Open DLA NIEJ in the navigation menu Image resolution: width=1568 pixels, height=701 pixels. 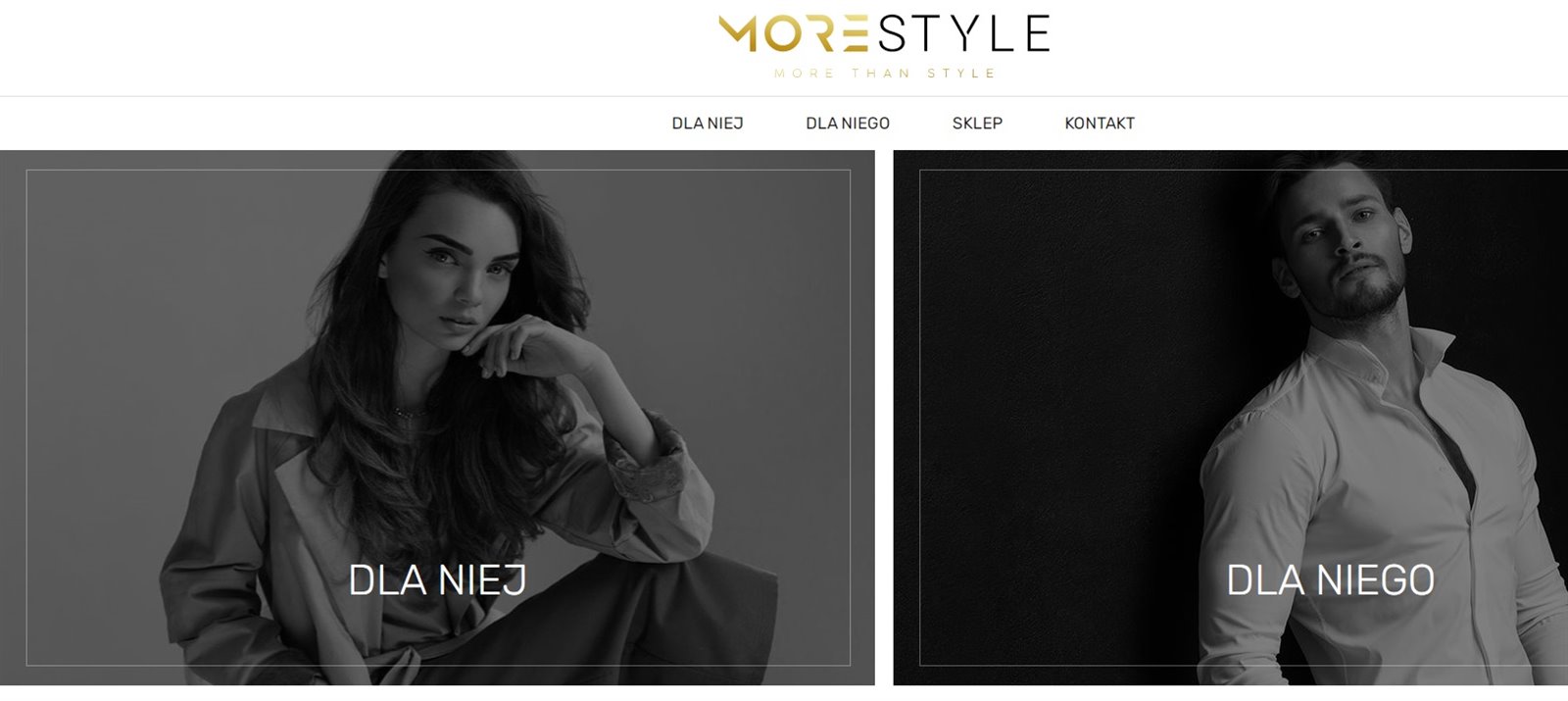(x=708, y=124)
